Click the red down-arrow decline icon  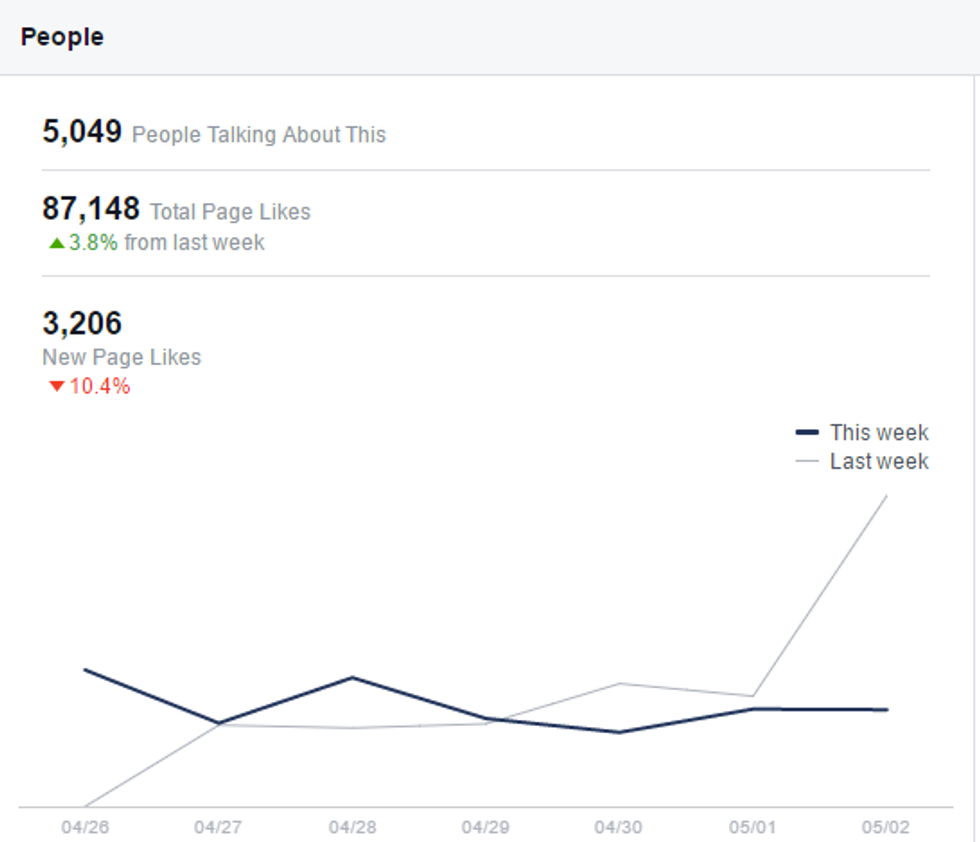[56, 387]
